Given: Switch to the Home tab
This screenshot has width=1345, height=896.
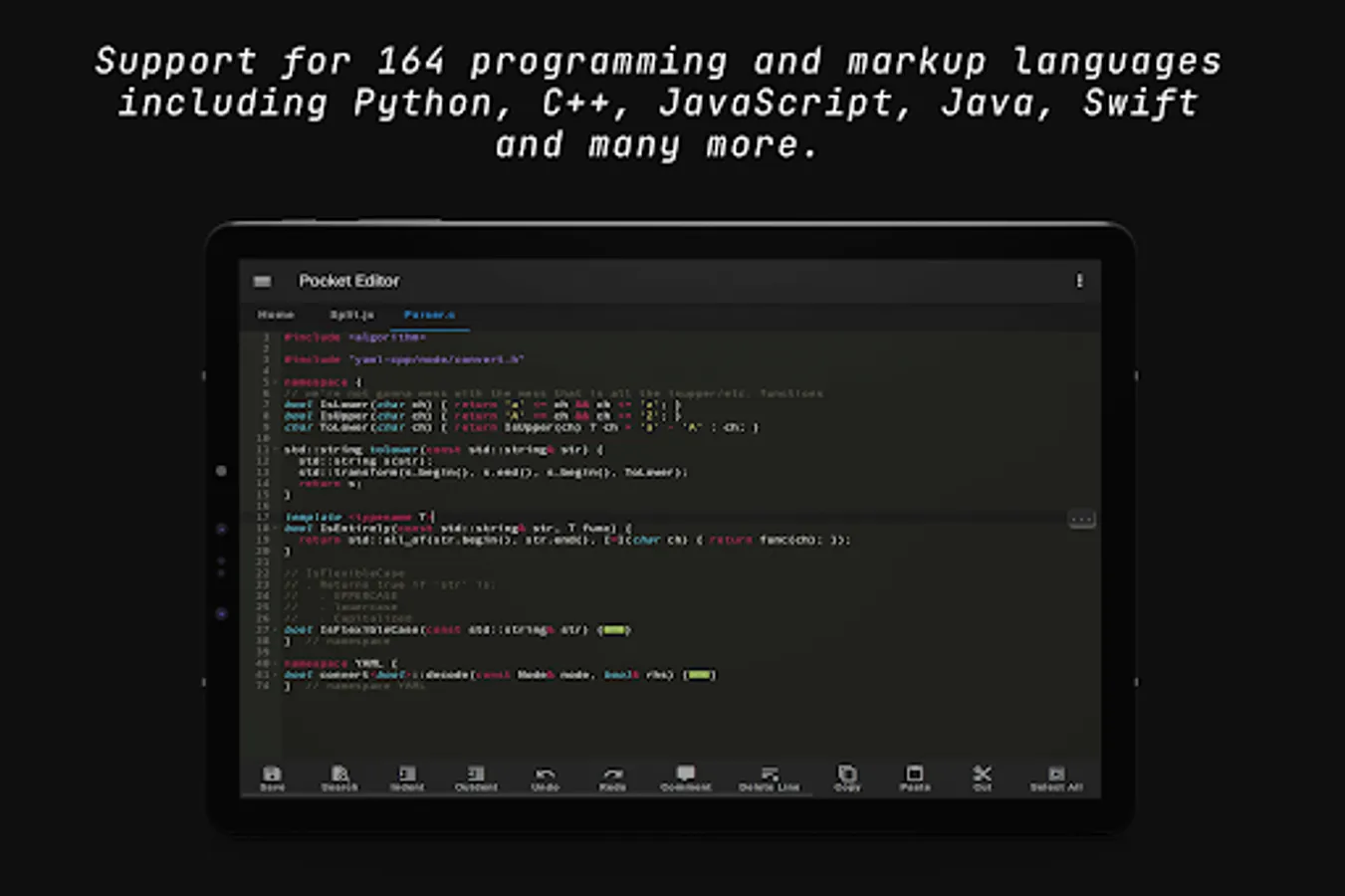Looking at the screenshot, I should pyautogui.click(x=276, y=315).
